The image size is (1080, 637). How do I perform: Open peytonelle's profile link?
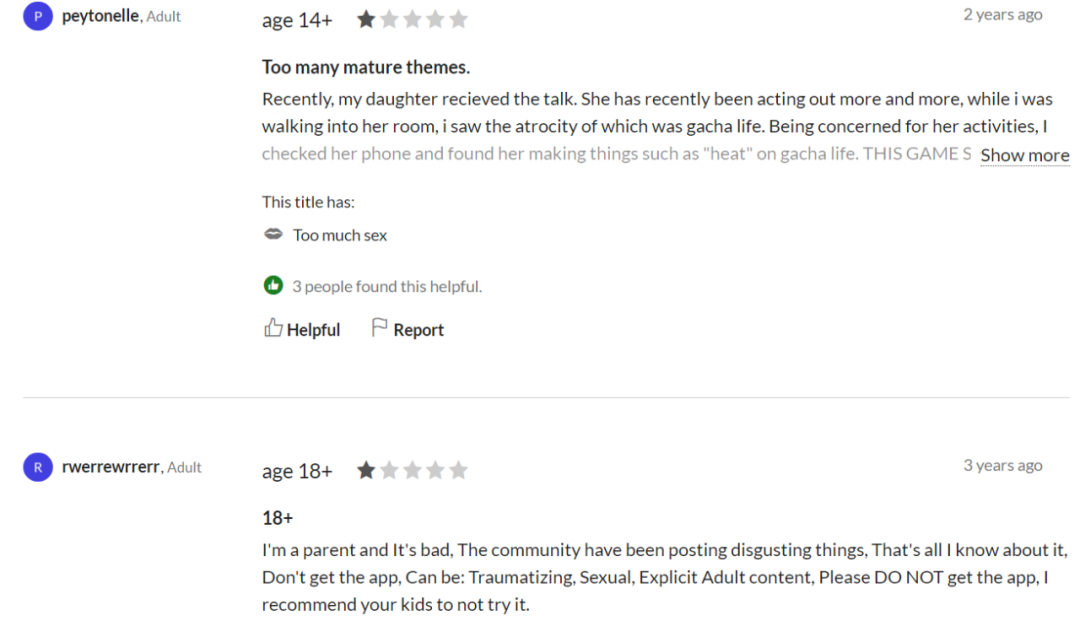pyautogui.click(x=101, y=16)
